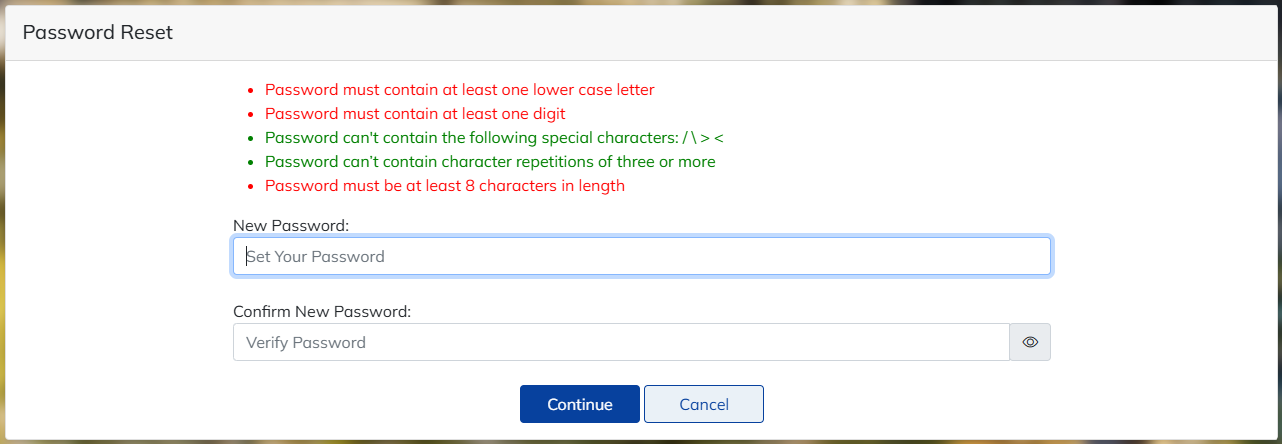1282x444 pixels.
Task: Toggle password visibility with the eye icon
Action: (x=1030, y=342)
